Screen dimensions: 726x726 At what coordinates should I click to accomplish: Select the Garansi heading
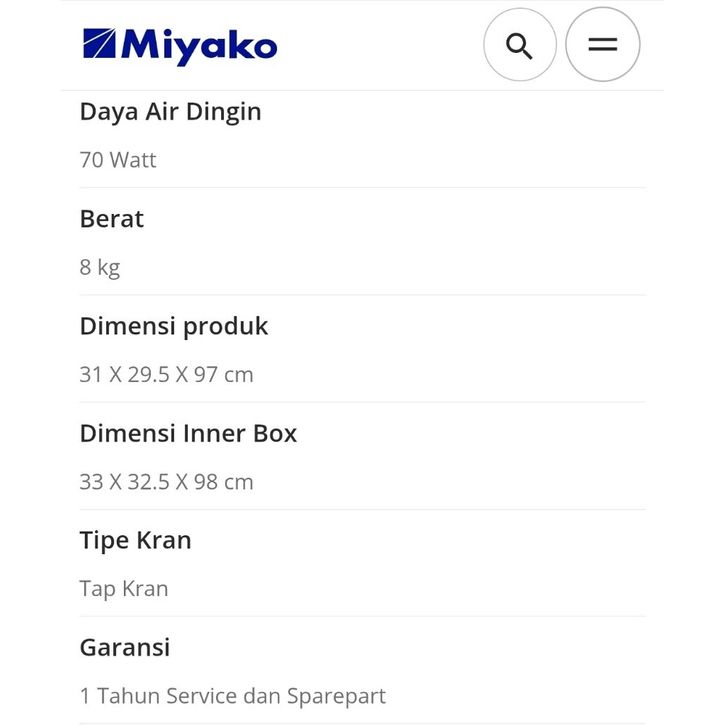(125, 647)
